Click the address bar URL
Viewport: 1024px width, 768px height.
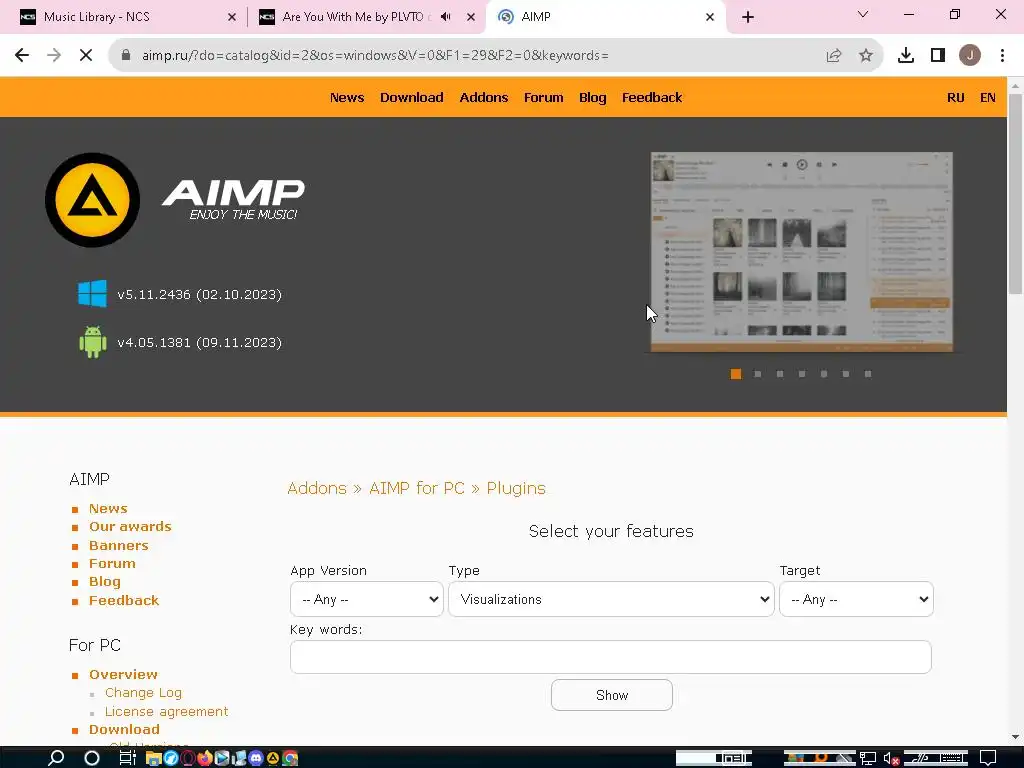(x=375, y=56)
